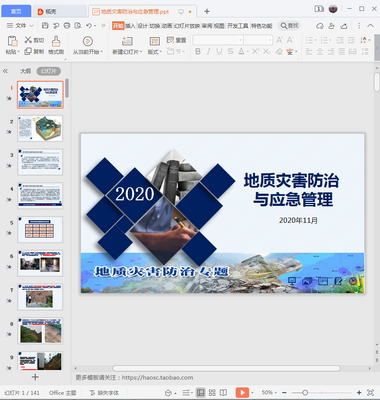380x400 pixels.
Task: Add a new slide with plus below thumbnails
Action: coord(35,377)
